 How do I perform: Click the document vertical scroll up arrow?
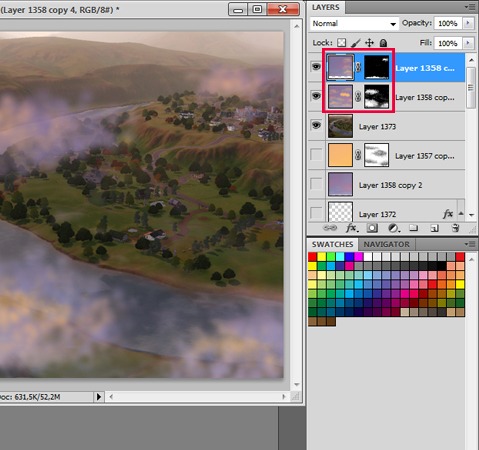tap(296, 26)
